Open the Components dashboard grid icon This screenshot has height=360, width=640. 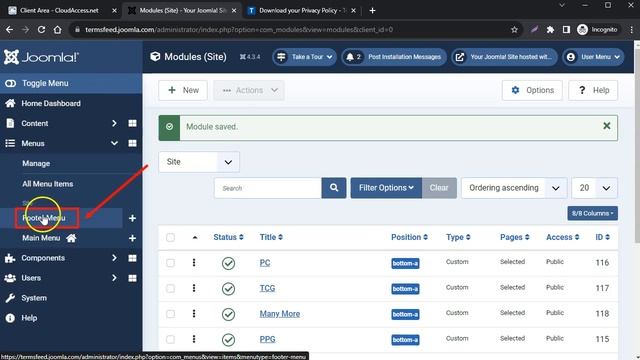tap(132, 258)
